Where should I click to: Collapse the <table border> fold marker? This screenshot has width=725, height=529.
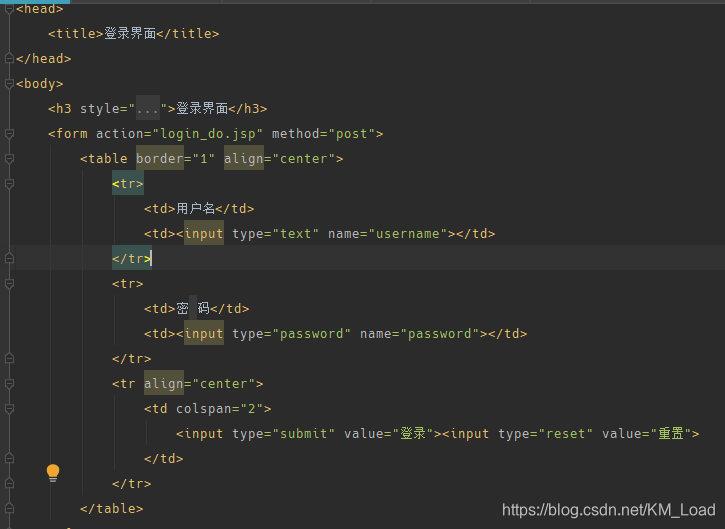pos(9,158)
